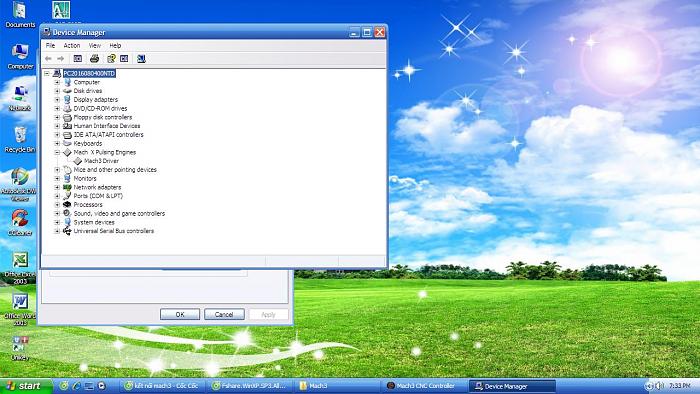This screenshot has width=700, height=394.
Task: Expand the Processors category
Action: coord(57,204)
